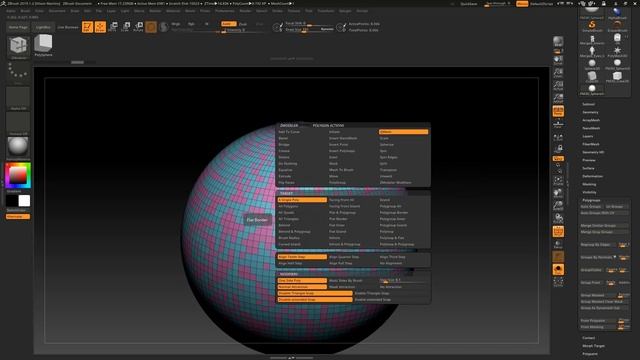640x360 pixels.
Task: Click the Frame icon on right shelf
Action: 558,181
